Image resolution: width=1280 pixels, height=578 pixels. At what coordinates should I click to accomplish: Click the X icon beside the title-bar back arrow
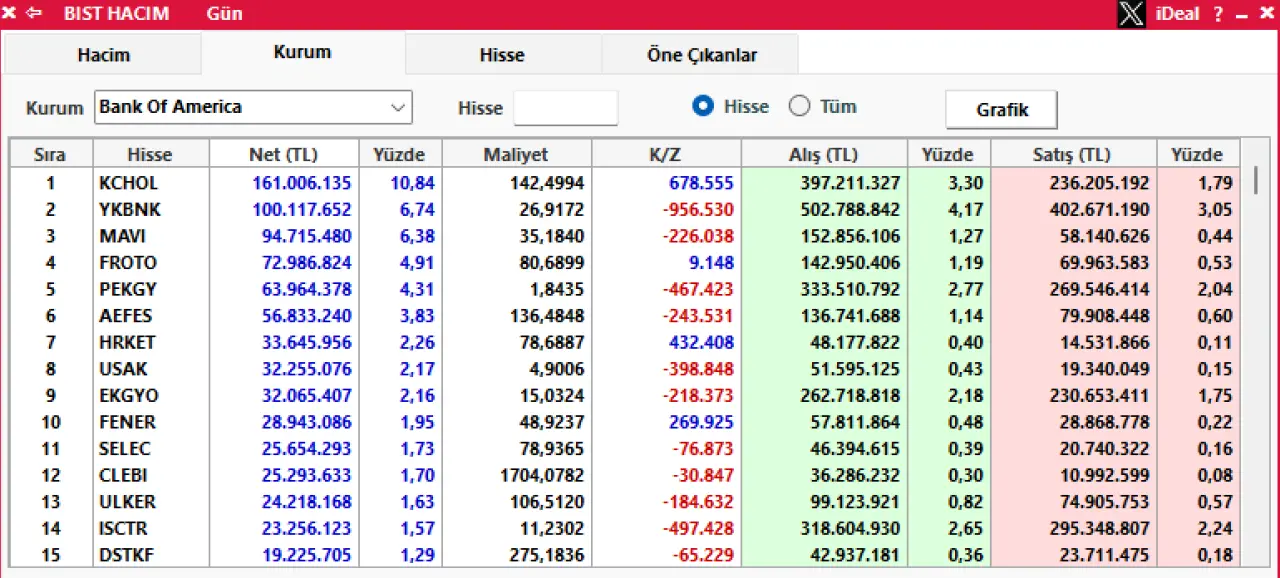tap(10, 14)
